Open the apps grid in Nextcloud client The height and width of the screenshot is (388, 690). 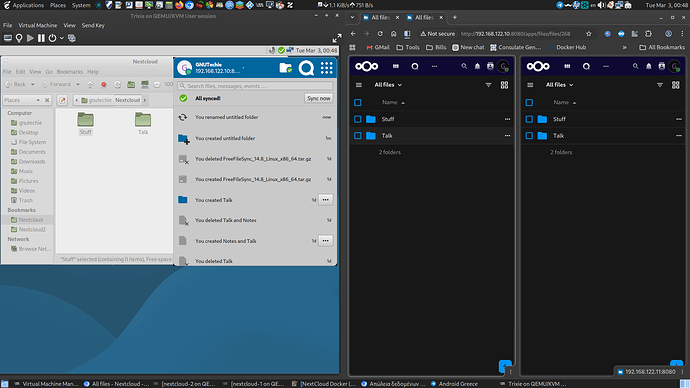327,68
